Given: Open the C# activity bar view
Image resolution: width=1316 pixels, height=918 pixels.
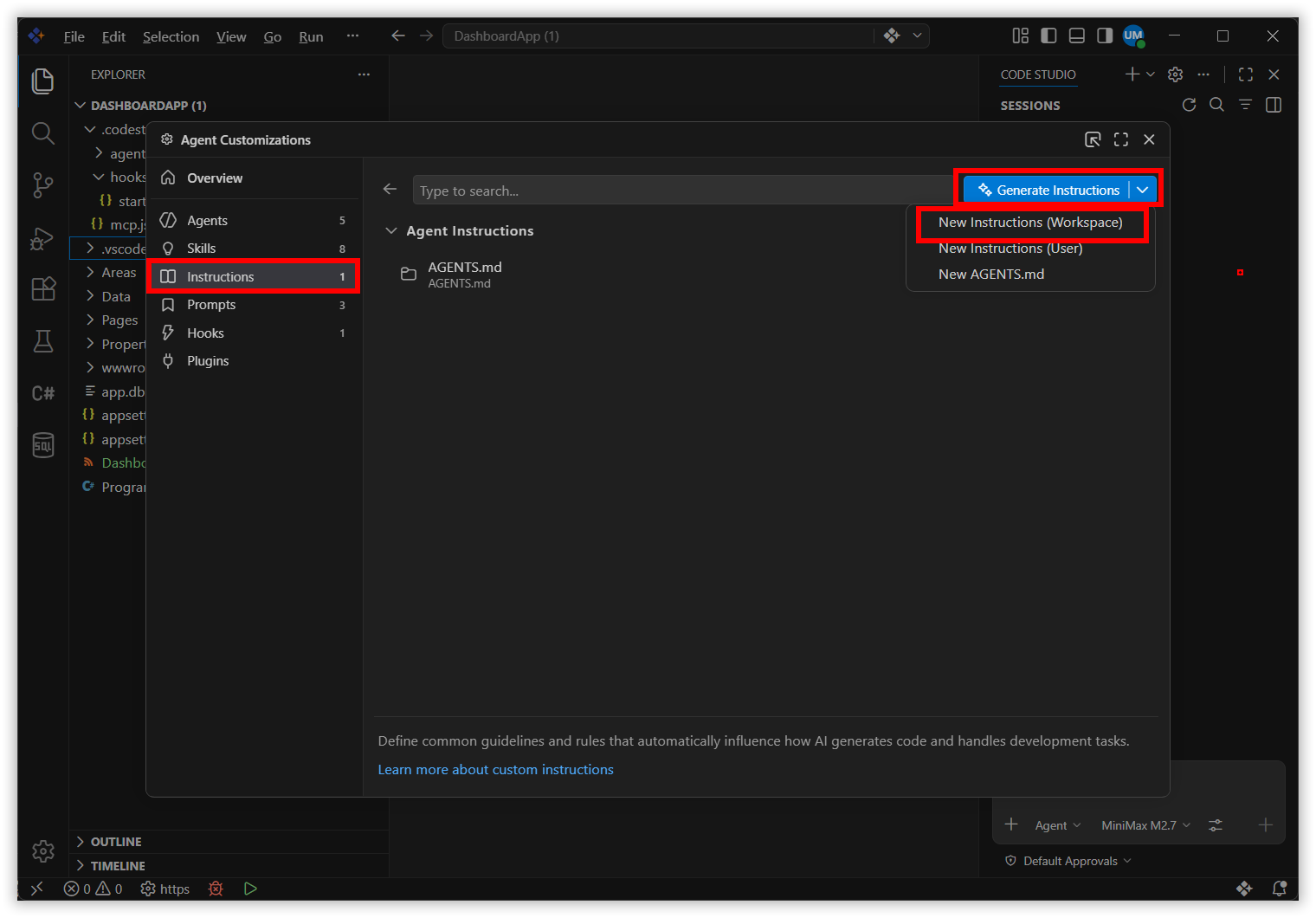Looking at the screenshot, I should [42, 393].
